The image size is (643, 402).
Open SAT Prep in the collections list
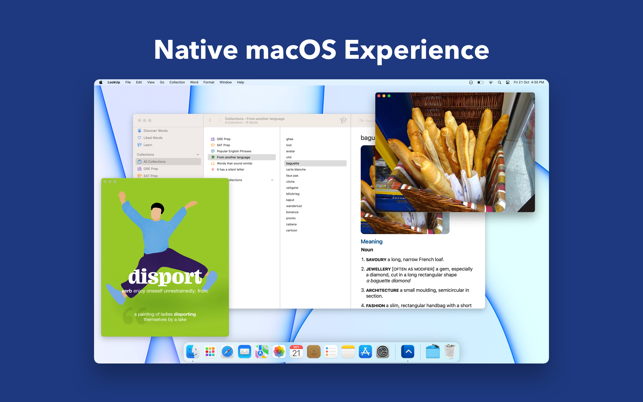click(x=242, y=145)
